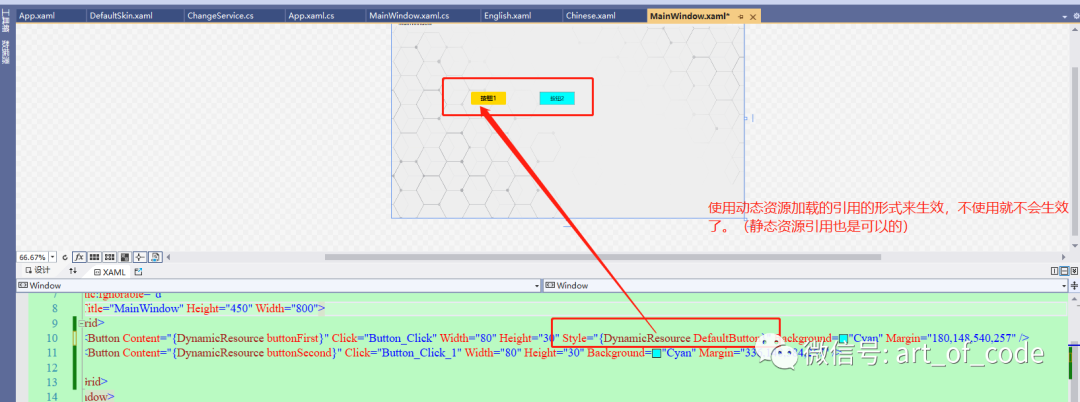
Task: Click the Cyan color swatch on line 11
Action: tap(656, 353)
